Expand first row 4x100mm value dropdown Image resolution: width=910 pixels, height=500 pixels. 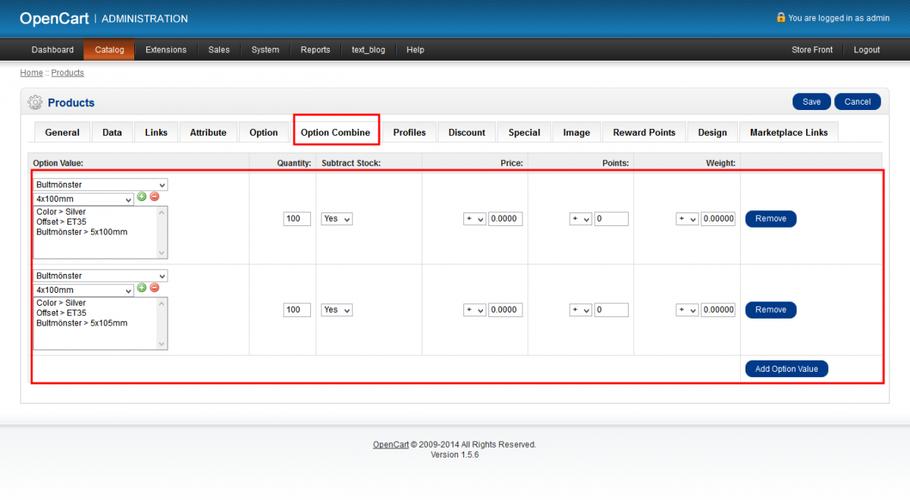[84, 199]
